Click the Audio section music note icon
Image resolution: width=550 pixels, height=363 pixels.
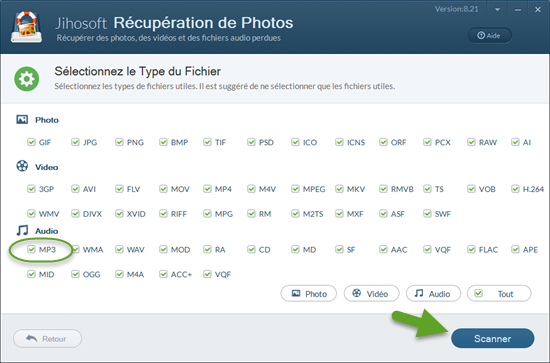(x=22, y=230)
